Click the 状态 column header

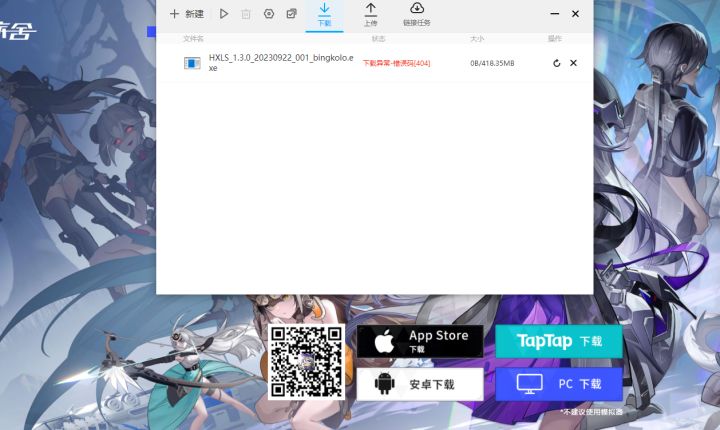click(378, 39)
